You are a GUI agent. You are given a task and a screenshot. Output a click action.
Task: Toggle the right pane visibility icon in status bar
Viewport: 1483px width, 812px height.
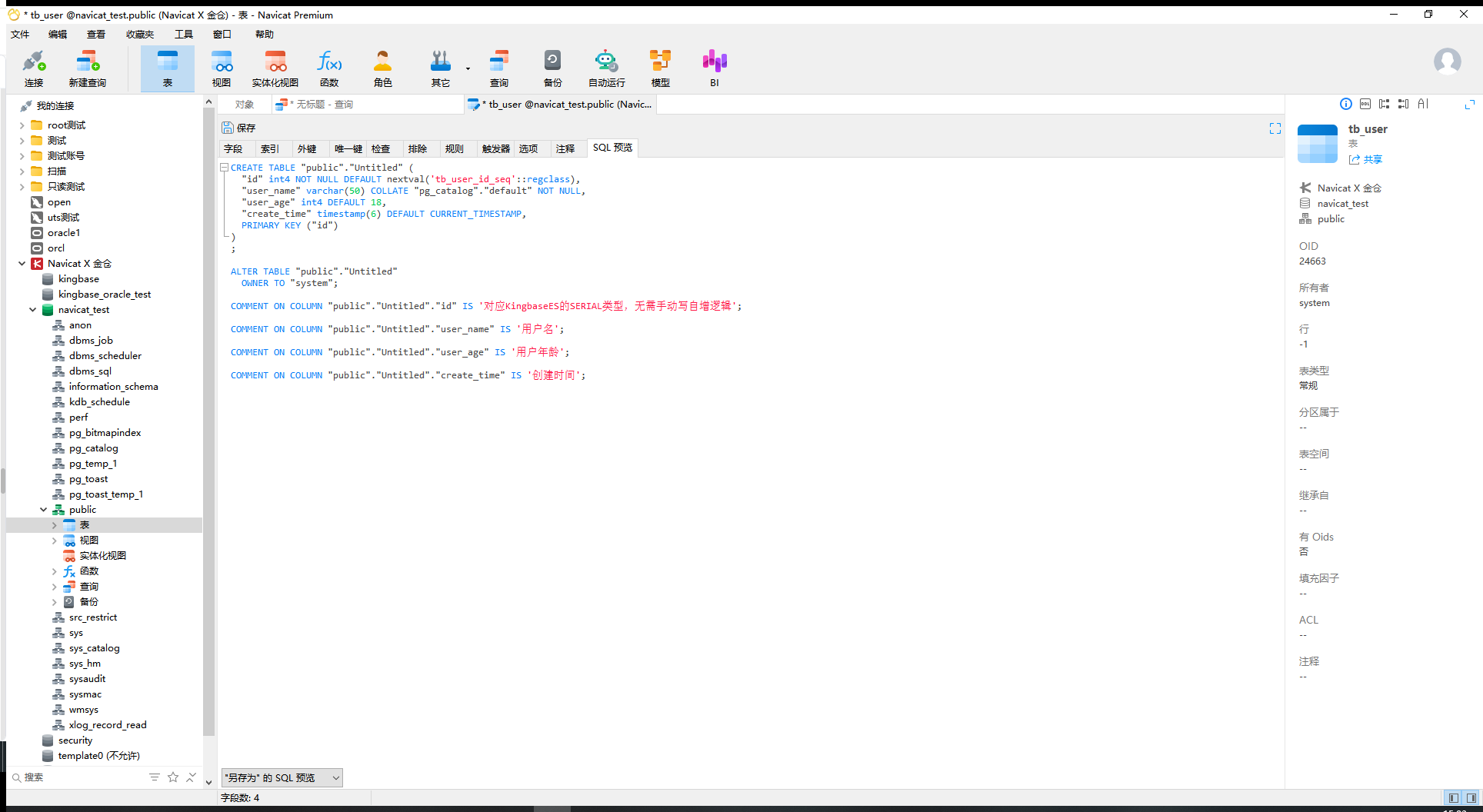pos(1471,798)
